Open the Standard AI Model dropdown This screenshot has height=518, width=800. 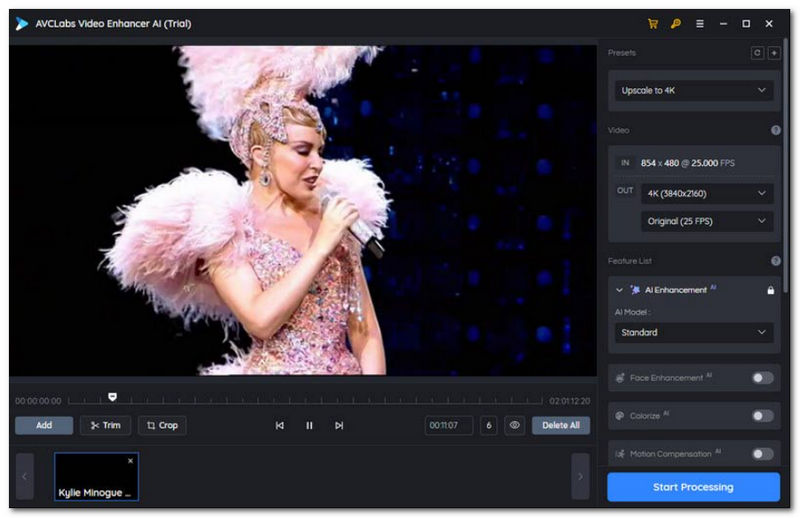pyautogui.click(x=694, y=332)
